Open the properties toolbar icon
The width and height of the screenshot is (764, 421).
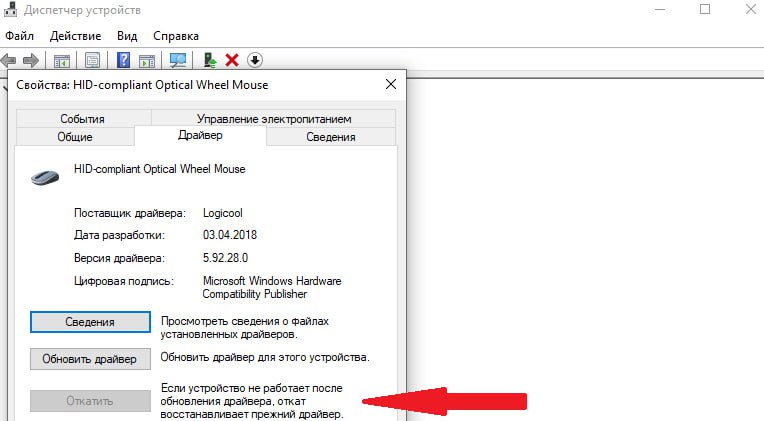point(93,60)
